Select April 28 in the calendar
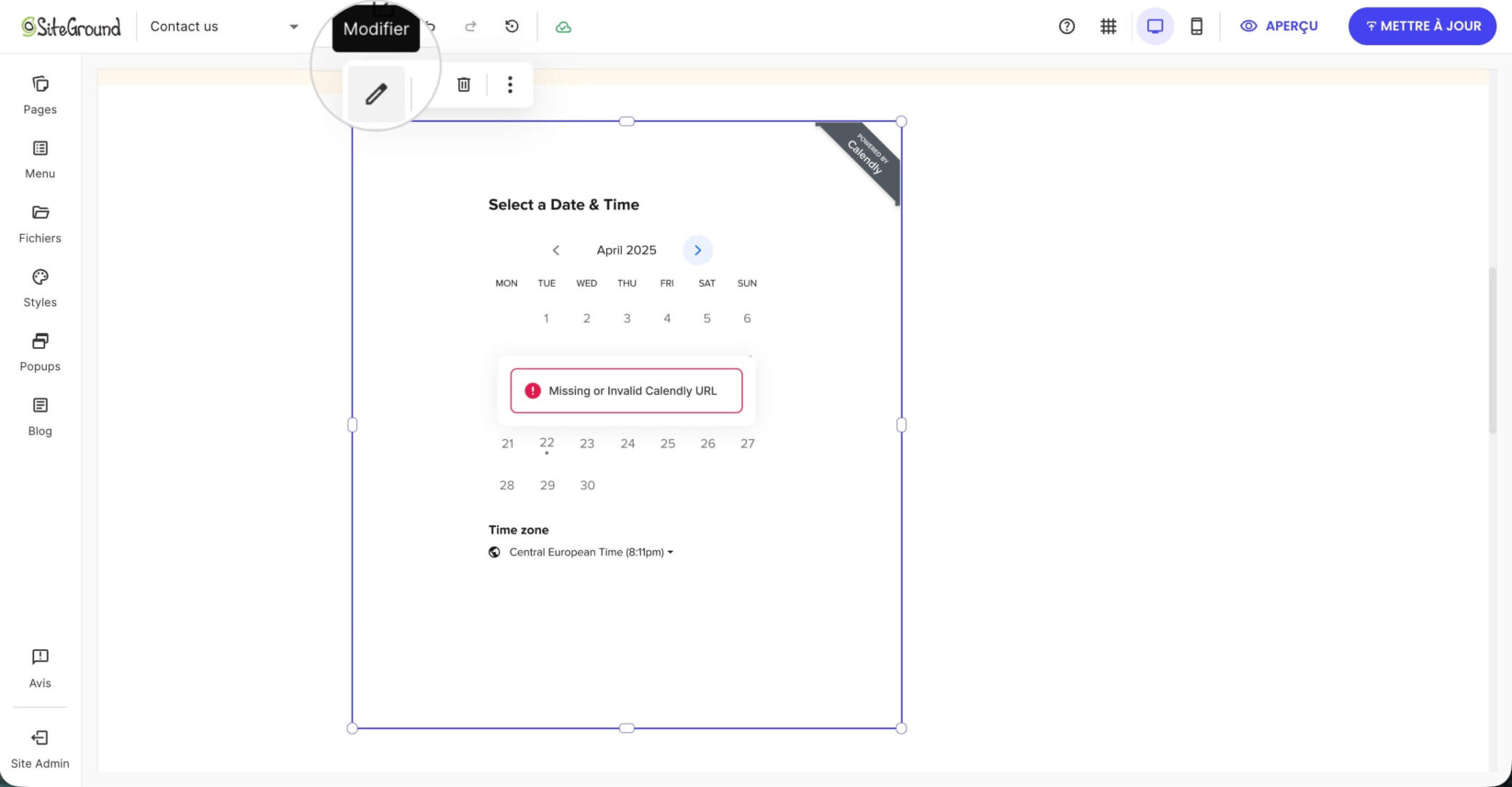Screen dimensions: 1512x787 pyautogui.click(x=507, y=485)
